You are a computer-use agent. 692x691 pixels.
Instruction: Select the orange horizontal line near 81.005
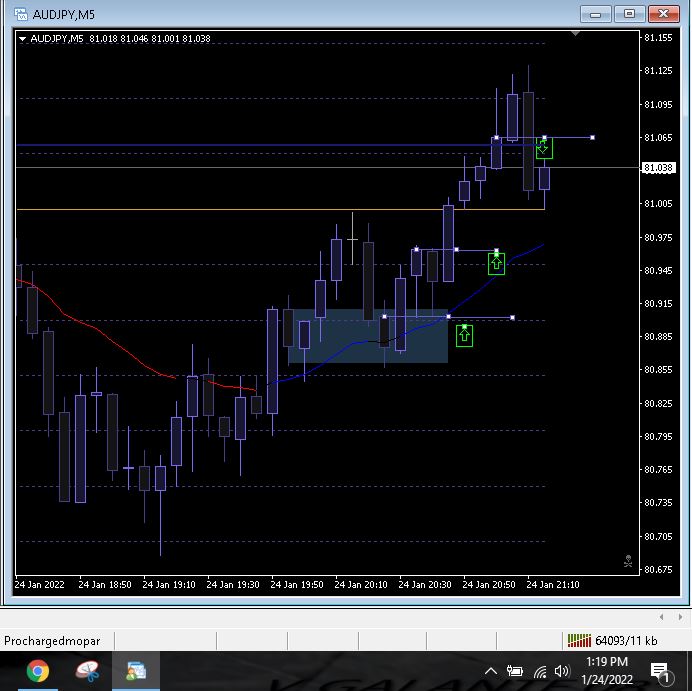coord(281,209)
